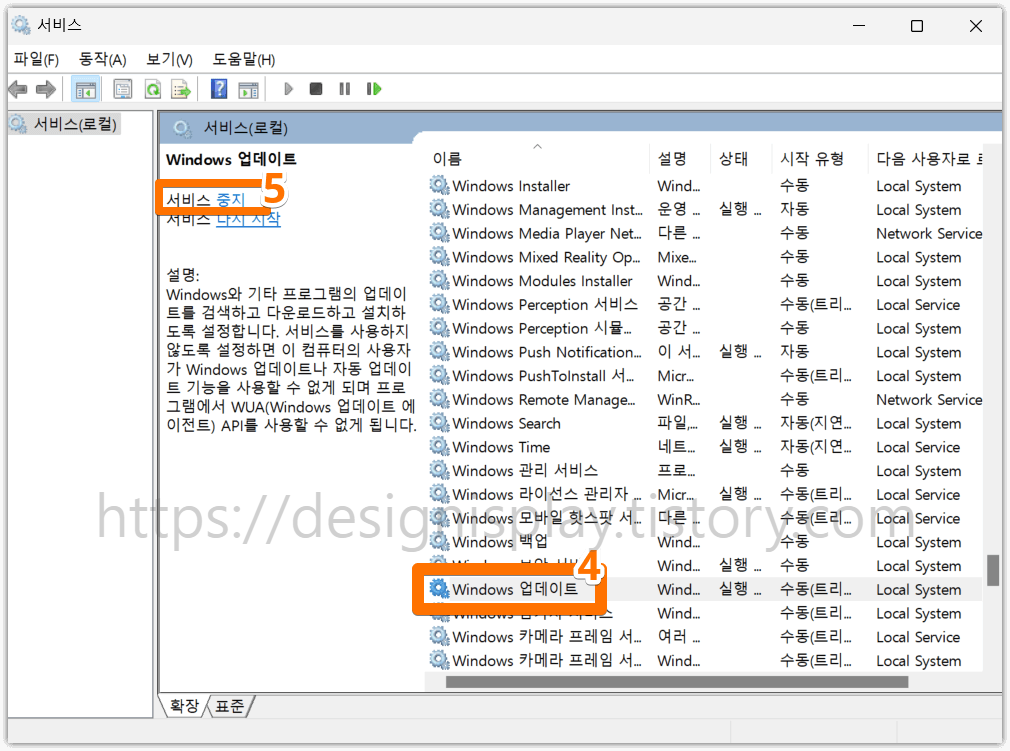Select the last Windows 카메라 프레임 row described Wind...
The width and height of the screenshot is (1010, 751).
[704, 661]
